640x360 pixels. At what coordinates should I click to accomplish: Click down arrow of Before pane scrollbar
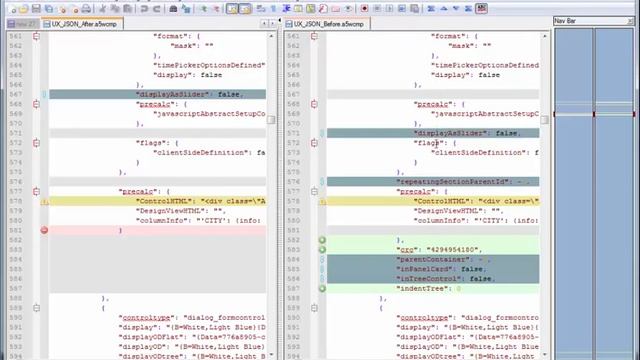(544, 355)
